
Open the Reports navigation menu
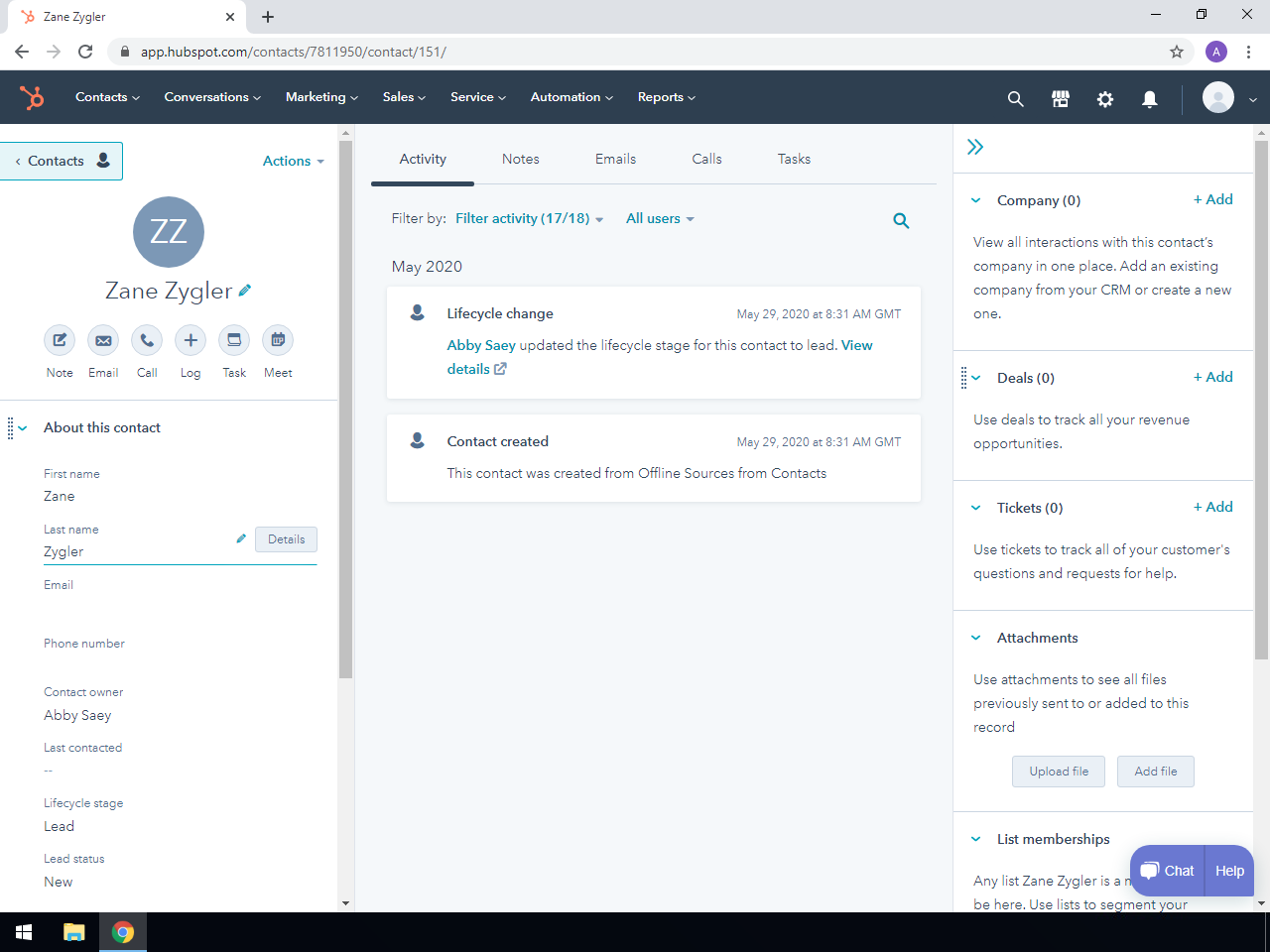point(667,97)
